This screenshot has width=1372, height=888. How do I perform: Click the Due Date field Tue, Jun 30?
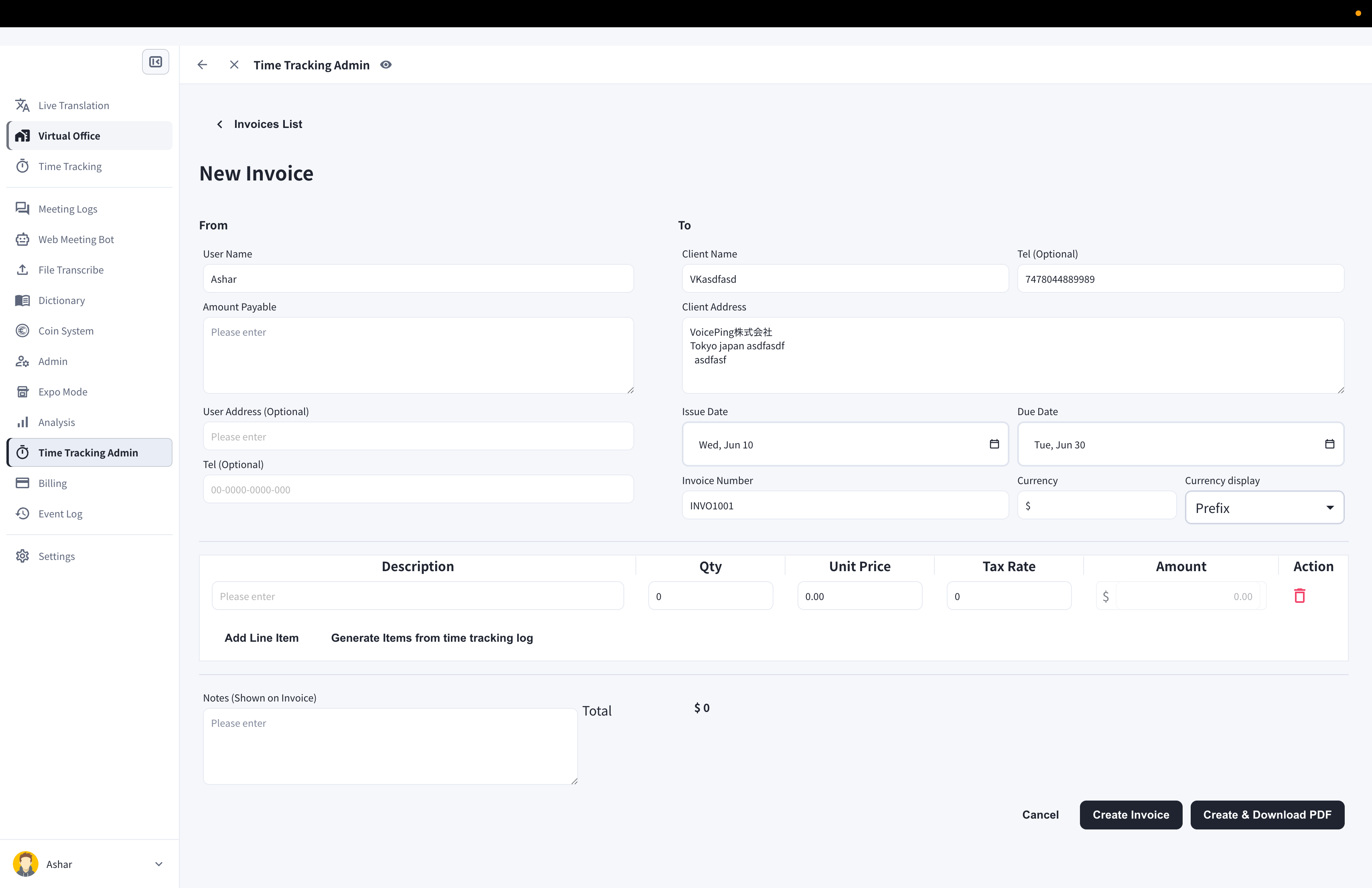[1181, 444]
